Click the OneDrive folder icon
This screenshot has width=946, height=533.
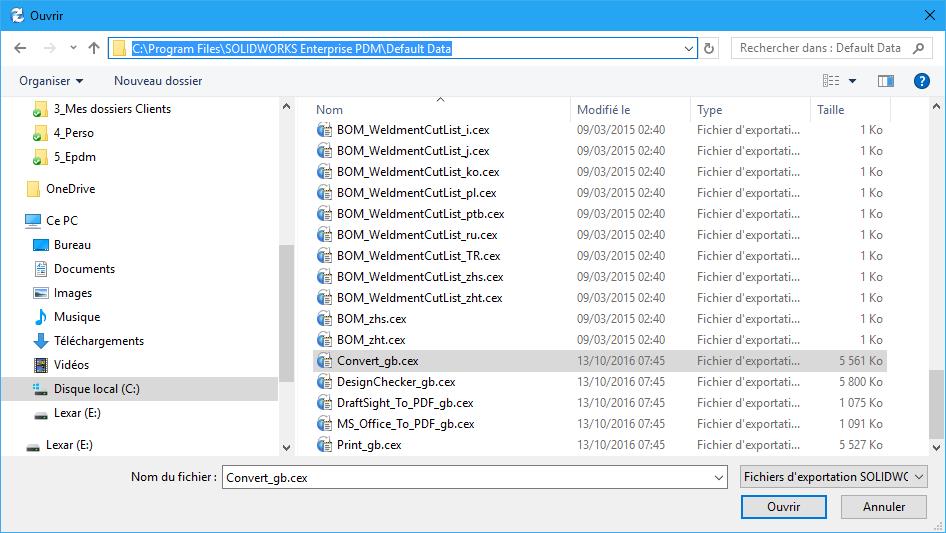tap(34, 189)
